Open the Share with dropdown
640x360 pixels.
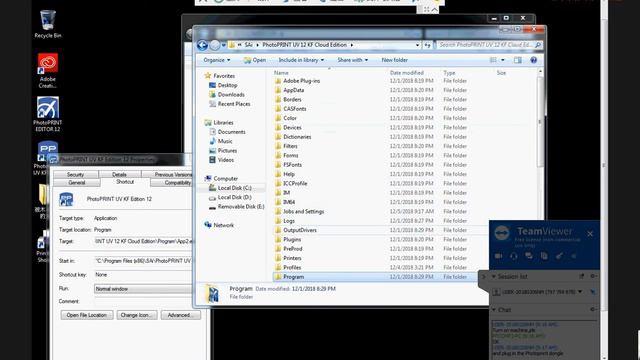[x=352, y=60]
